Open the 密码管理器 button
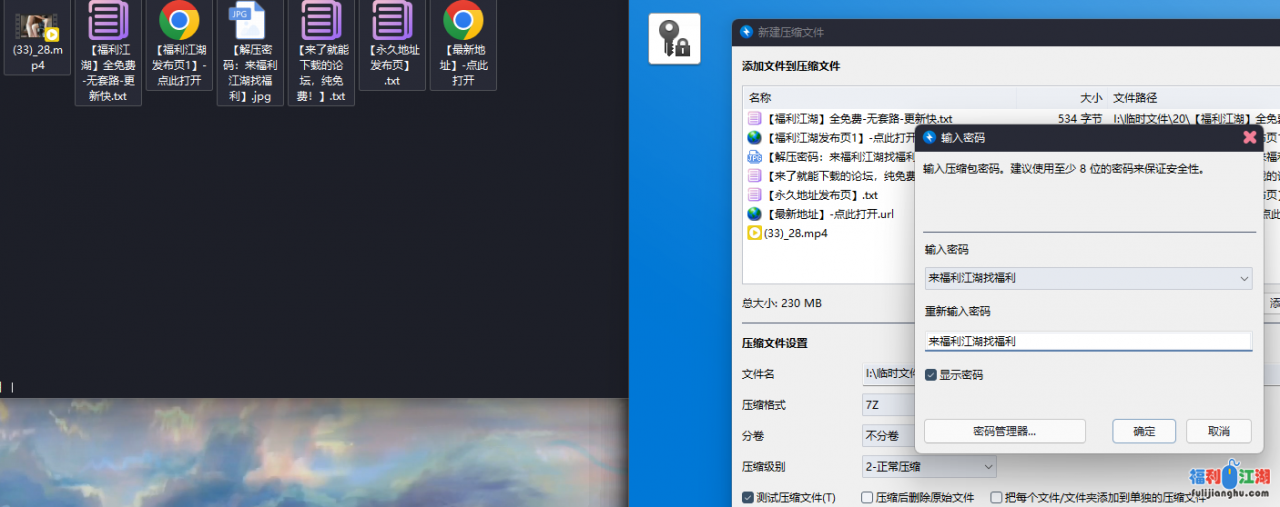Screen dimensions: 1280x507 [1004, 431]
